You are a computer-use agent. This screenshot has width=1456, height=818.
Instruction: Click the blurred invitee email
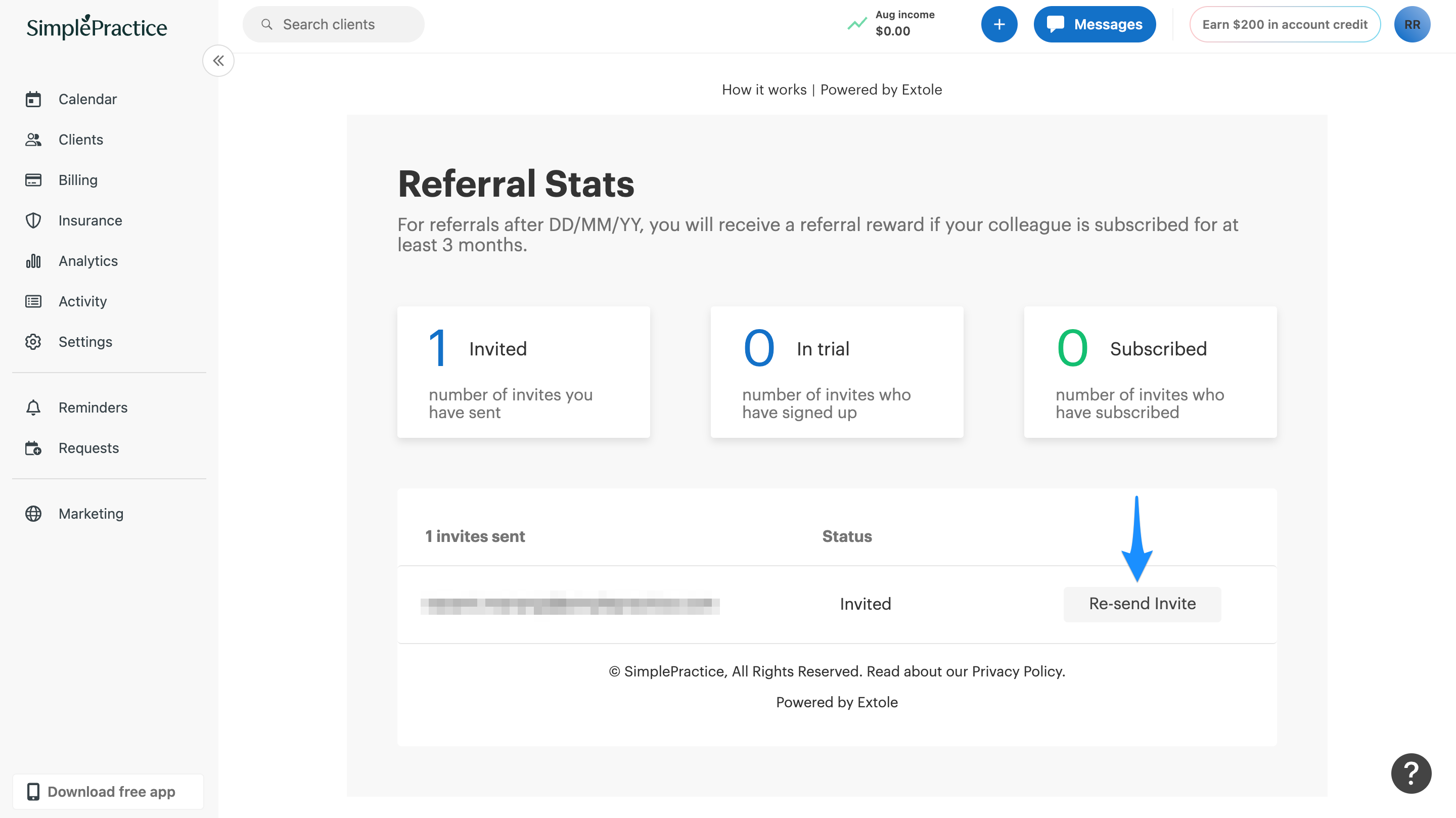[570, 604]
